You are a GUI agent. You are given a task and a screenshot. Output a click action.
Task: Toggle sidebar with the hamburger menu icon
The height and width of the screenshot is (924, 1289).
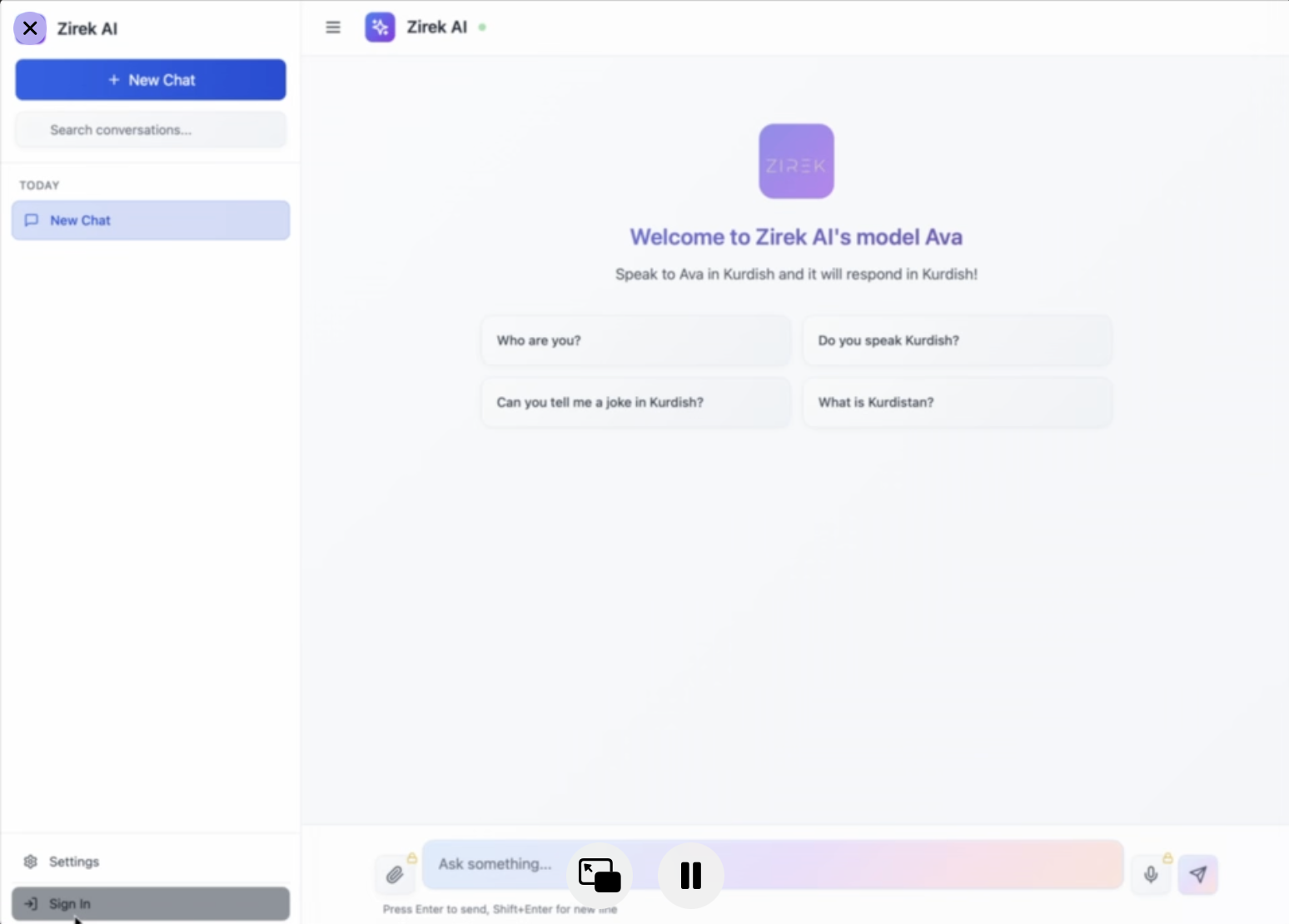coord(333,27)
